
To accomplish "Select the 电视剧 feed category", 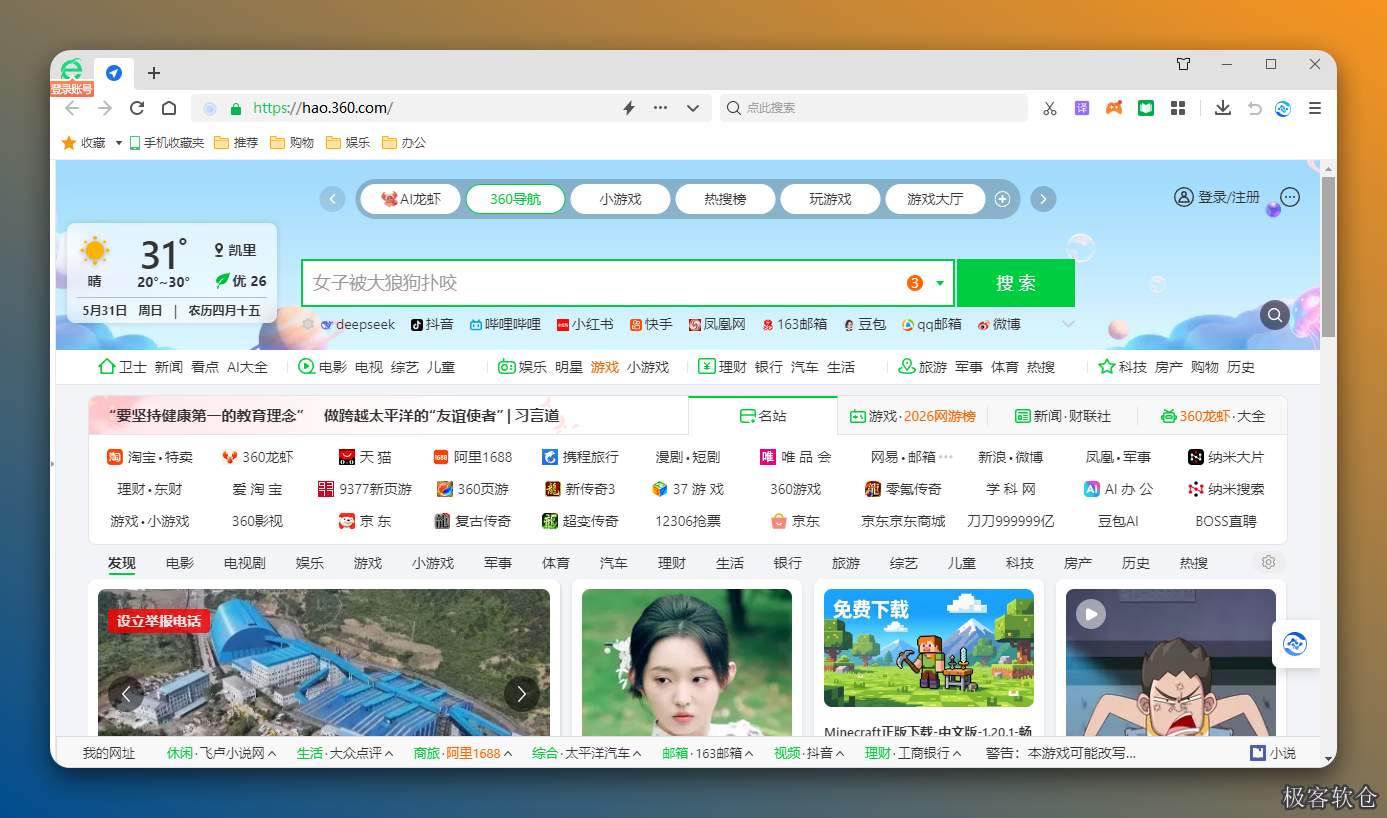I will [245, 563].
